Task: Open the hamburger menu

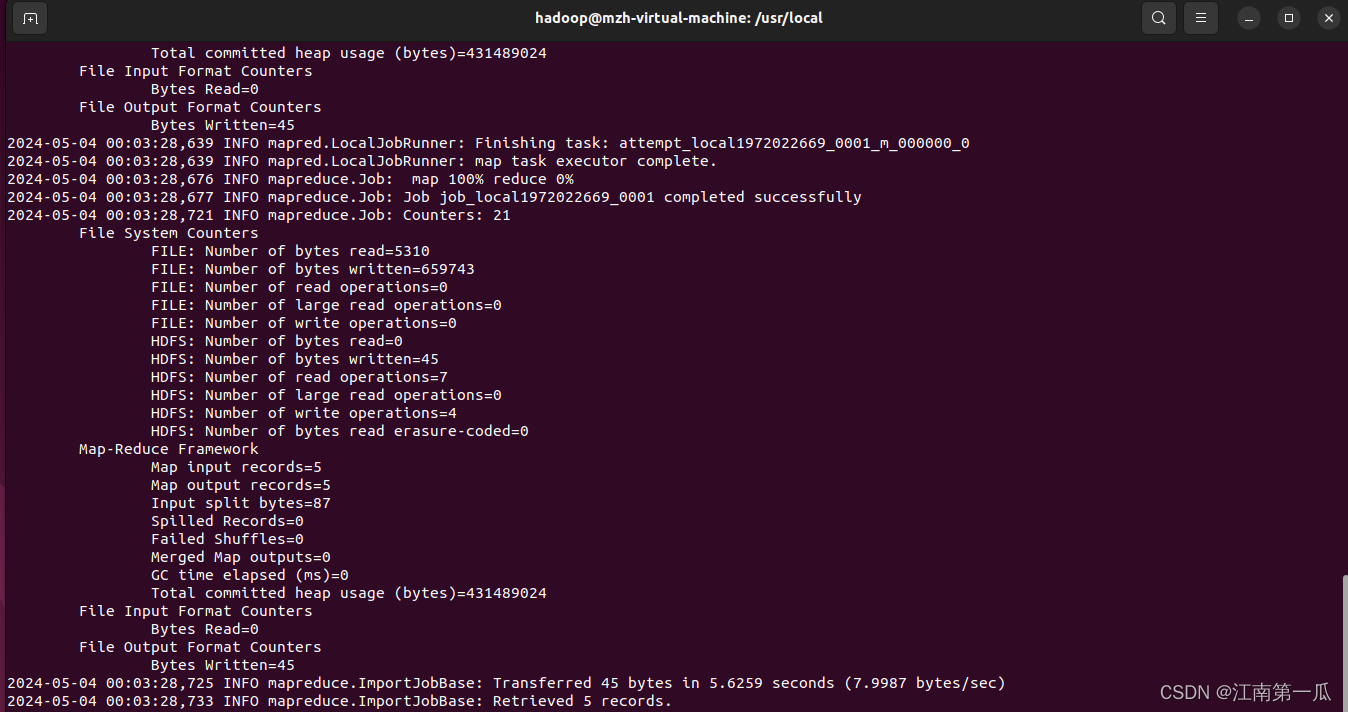Action: 1200,18
